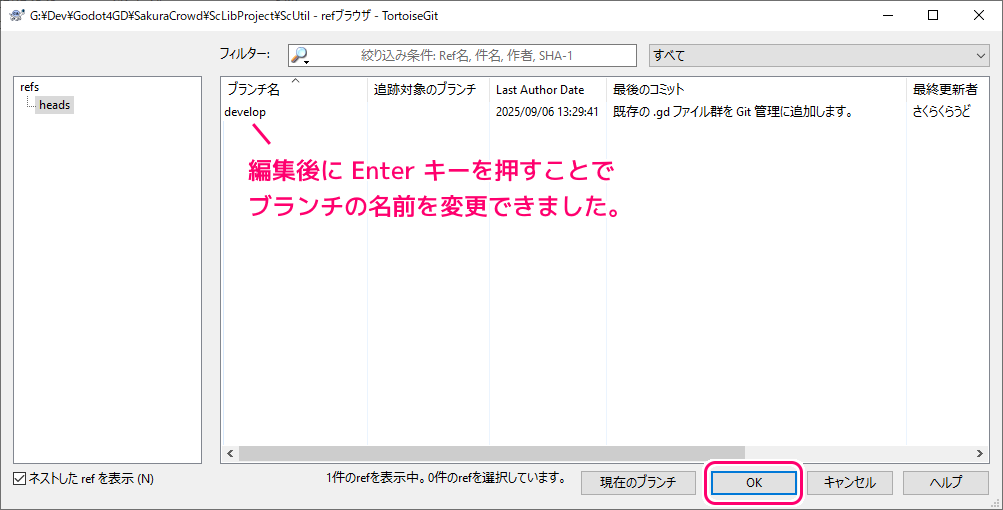Close the ref browser window

click(x=979, y=15)
